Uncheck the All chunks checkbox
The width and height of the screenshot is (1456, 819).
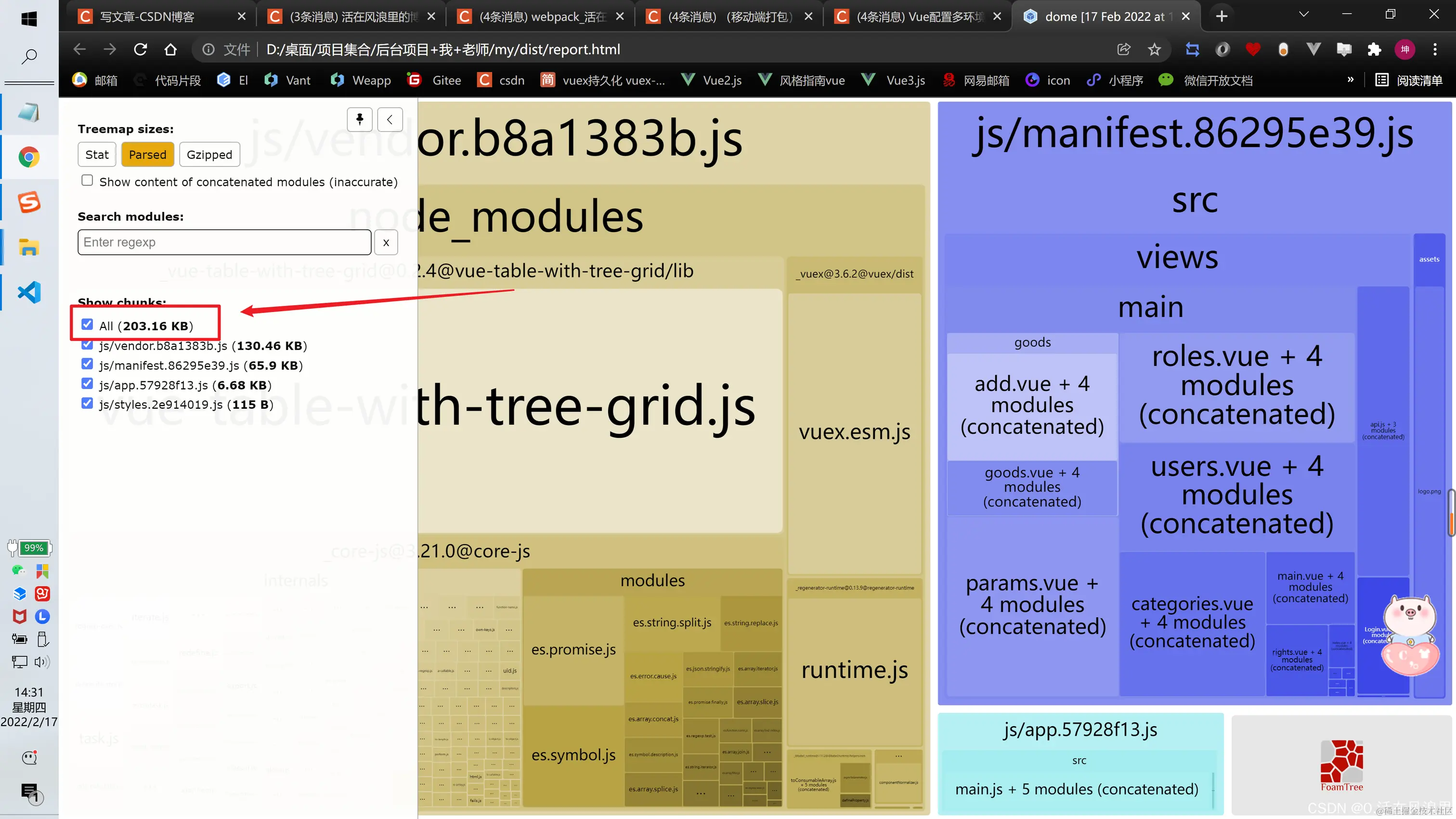[x=87, y=325]
